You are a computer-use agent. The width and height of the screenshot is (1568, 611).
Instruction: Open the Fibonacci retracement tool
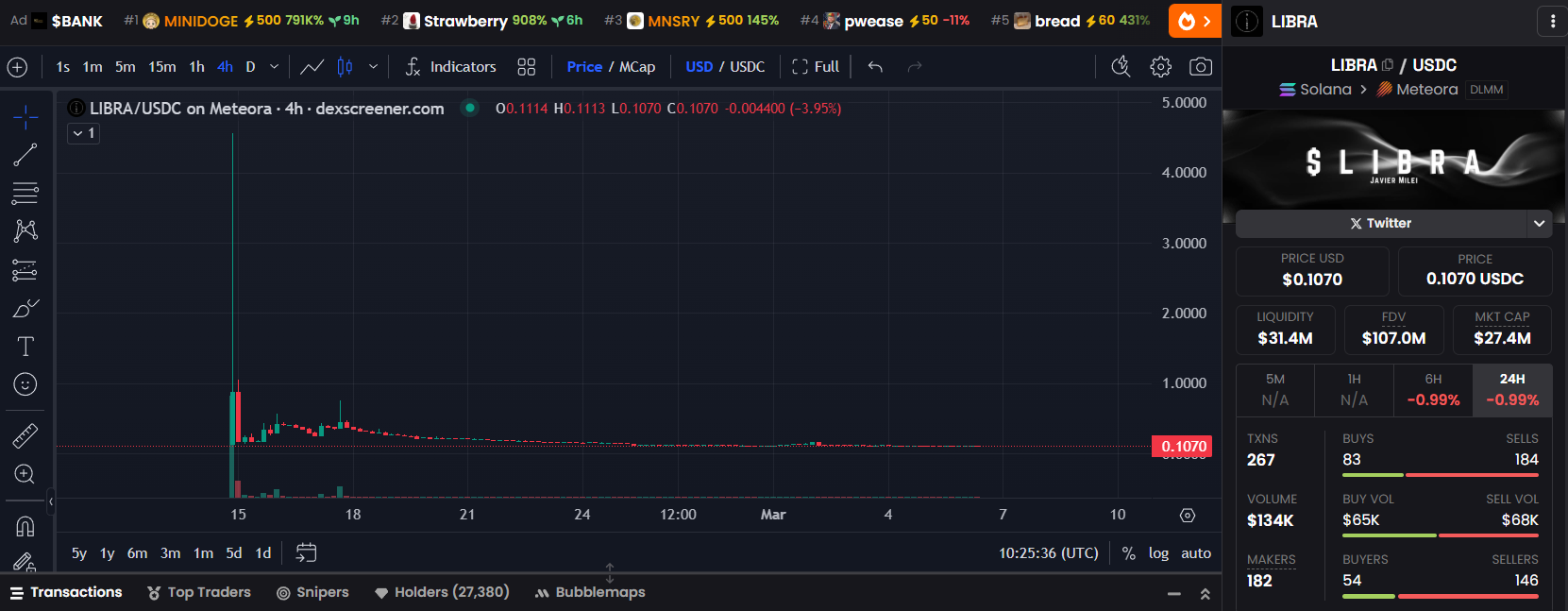(25, 194)
